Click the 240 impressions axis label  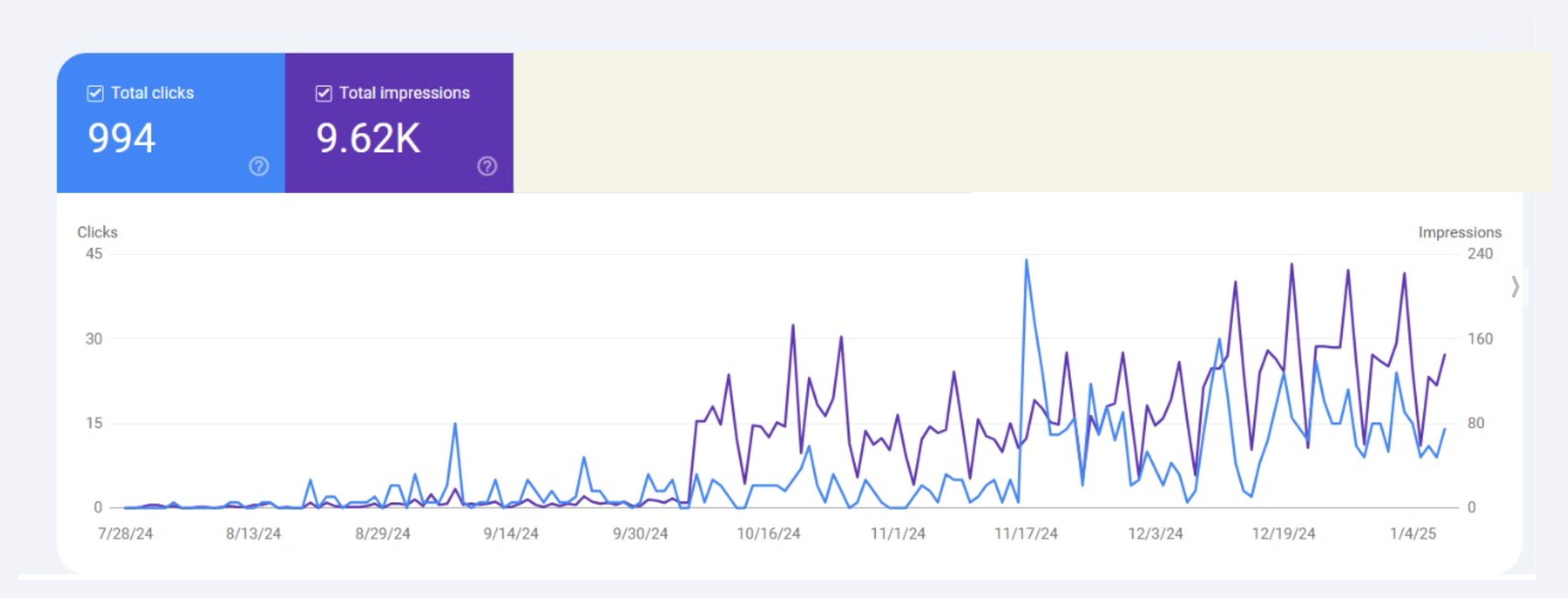point(1479,254)
